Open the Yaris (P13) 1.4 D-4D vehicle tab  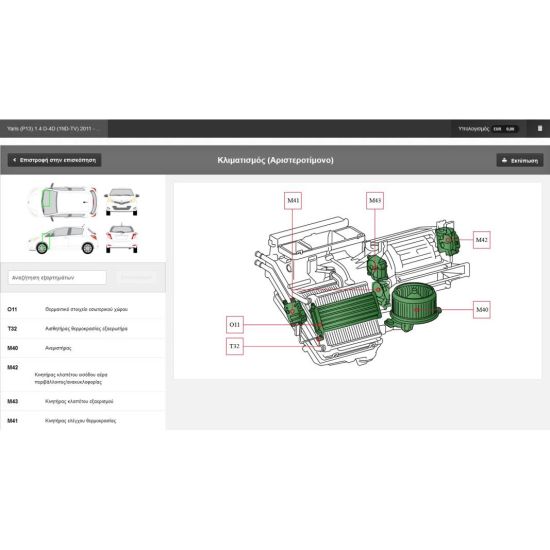(x=54, y=129)
